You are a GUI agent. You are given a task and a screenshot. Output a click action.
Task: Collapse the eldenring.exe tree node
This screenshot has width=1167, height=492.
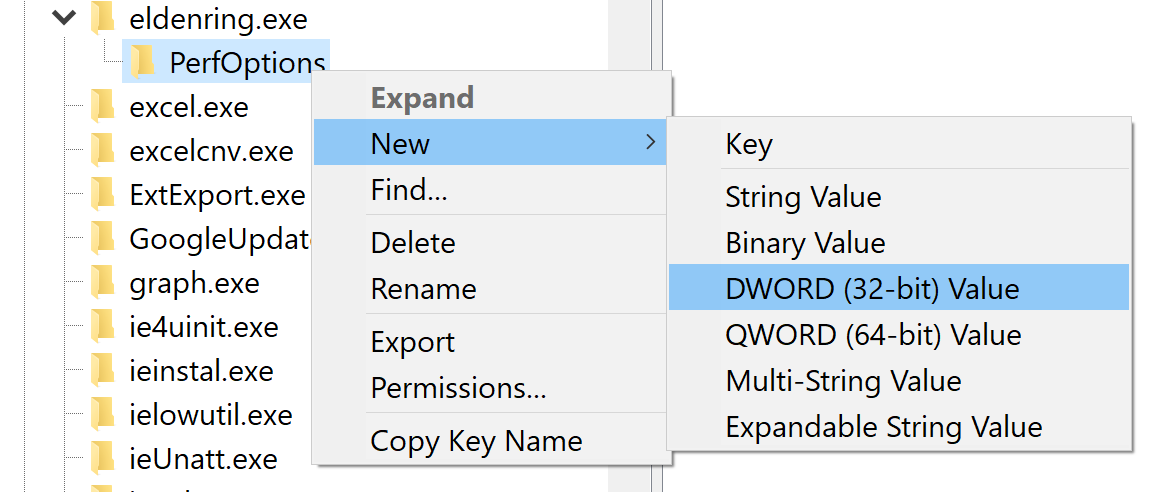pyautogui.click(x=66, y=18)
